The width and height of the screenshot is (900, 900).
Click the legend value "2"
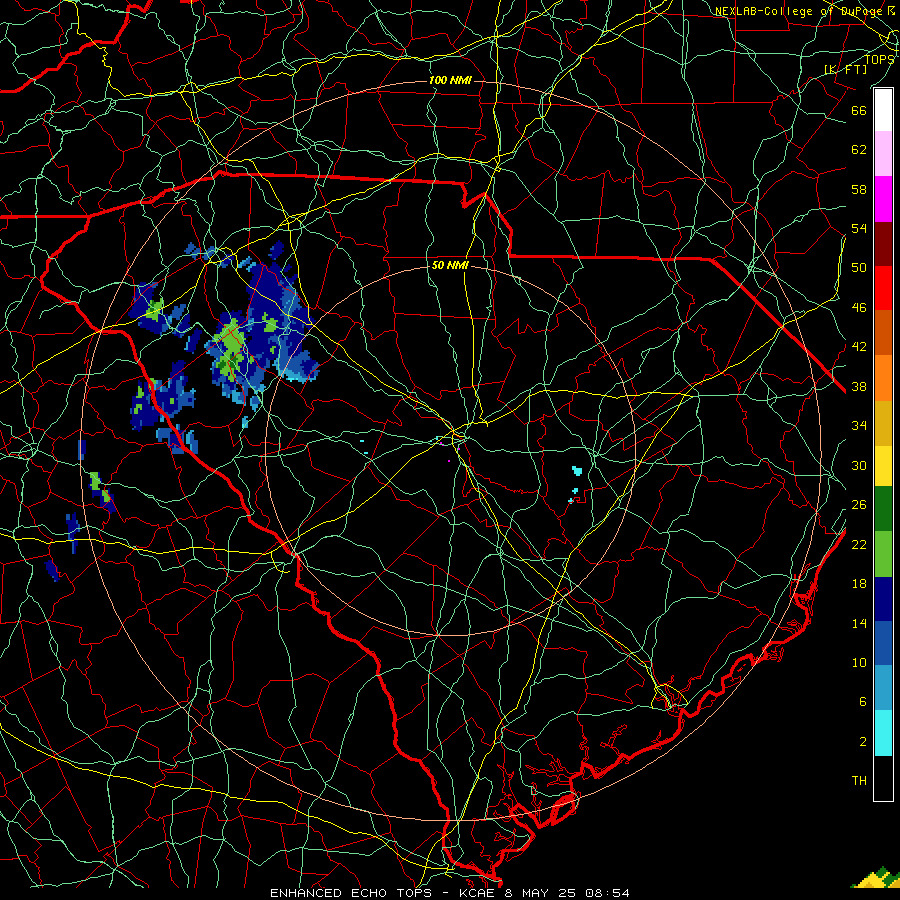click(862, 742)
